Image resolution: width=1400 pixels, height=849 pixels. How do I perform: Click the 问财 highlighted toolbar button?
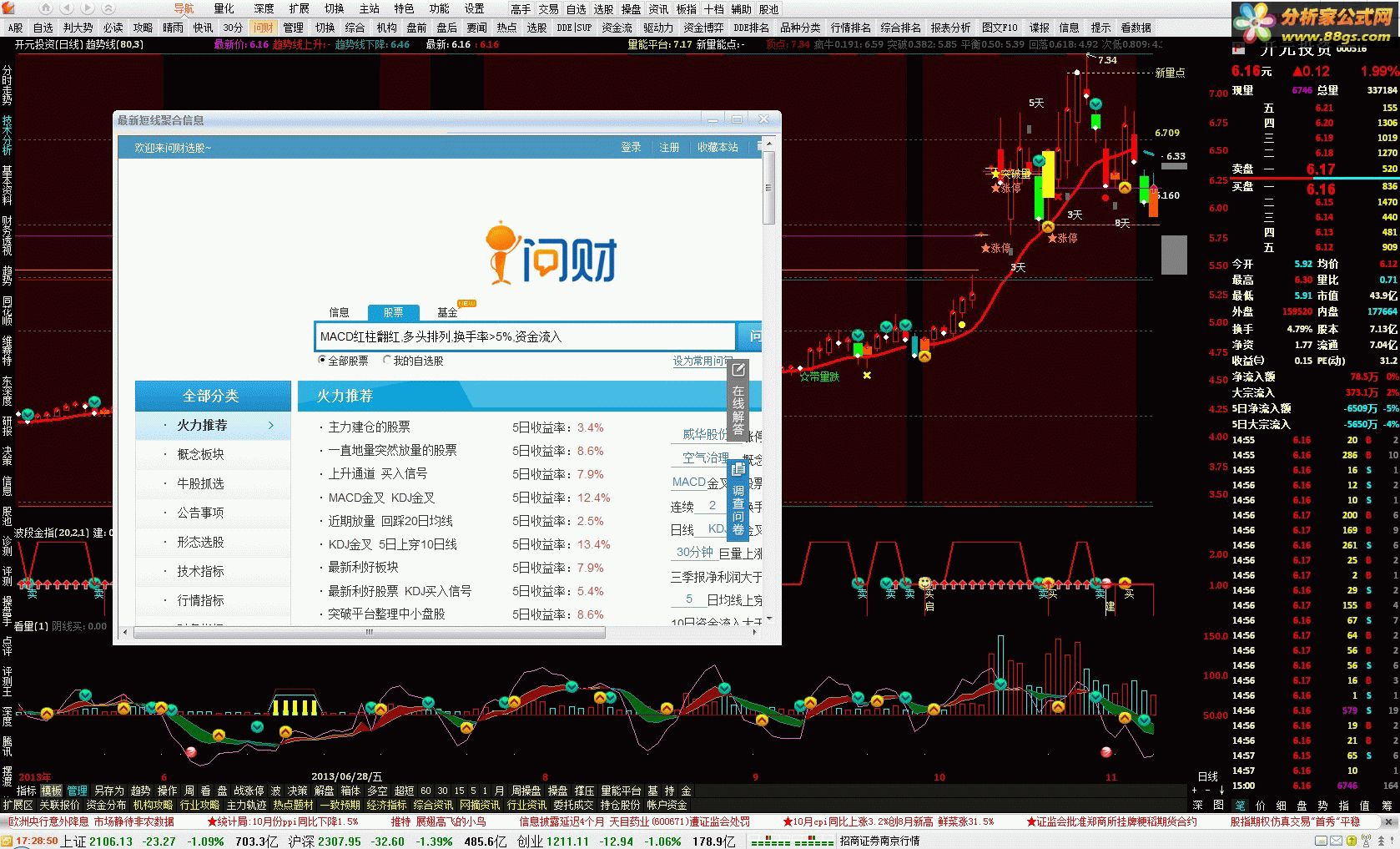(264, 28)
